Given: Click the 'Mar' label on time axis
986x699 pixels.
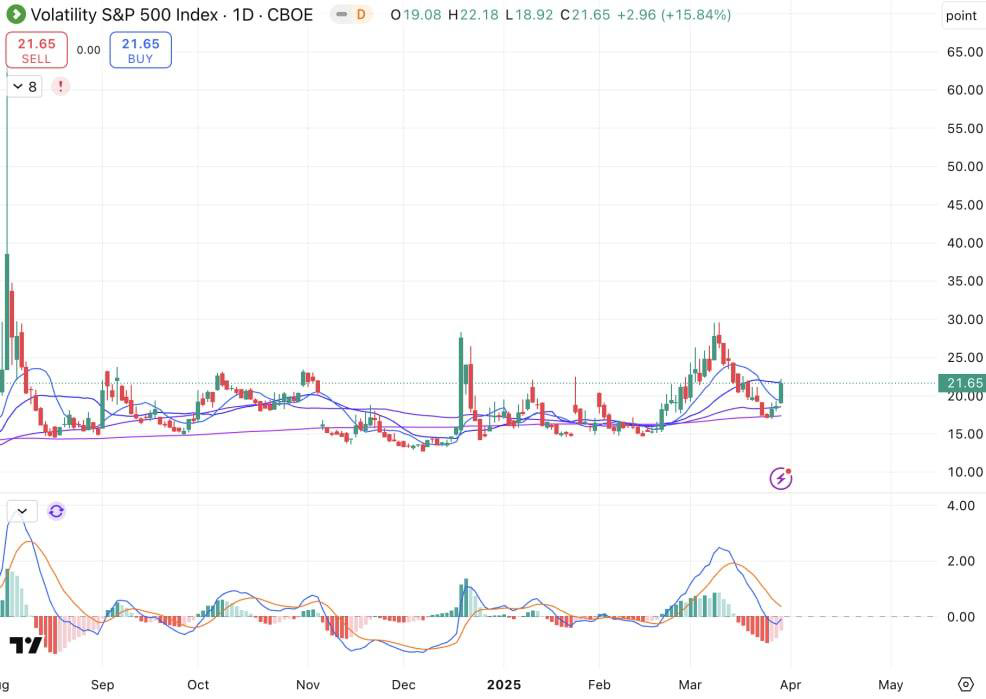Looking at the screenshot, I should (690, 685).
